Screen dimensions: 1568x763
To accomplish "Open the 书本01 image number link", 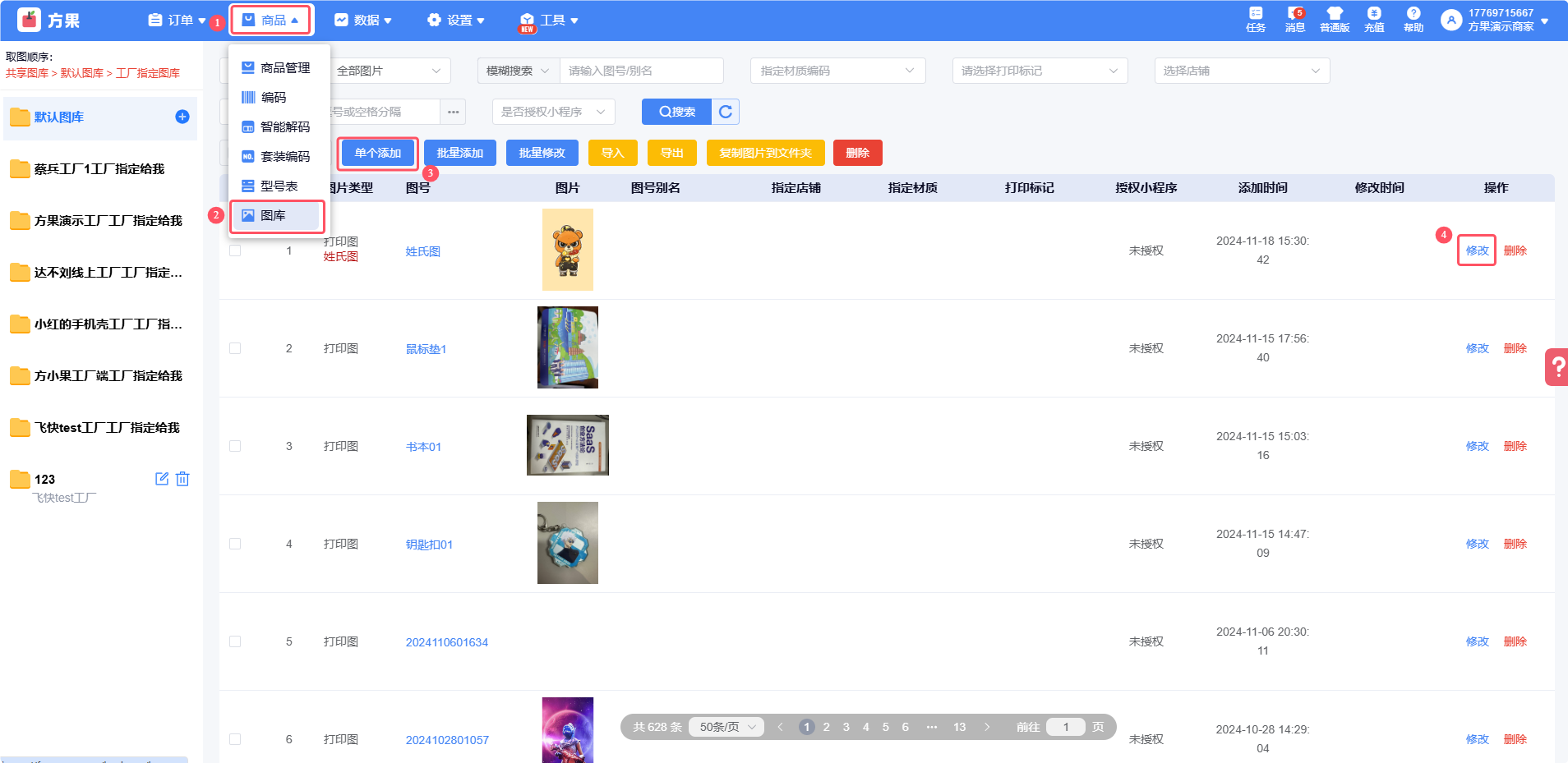I will [423, 447].
